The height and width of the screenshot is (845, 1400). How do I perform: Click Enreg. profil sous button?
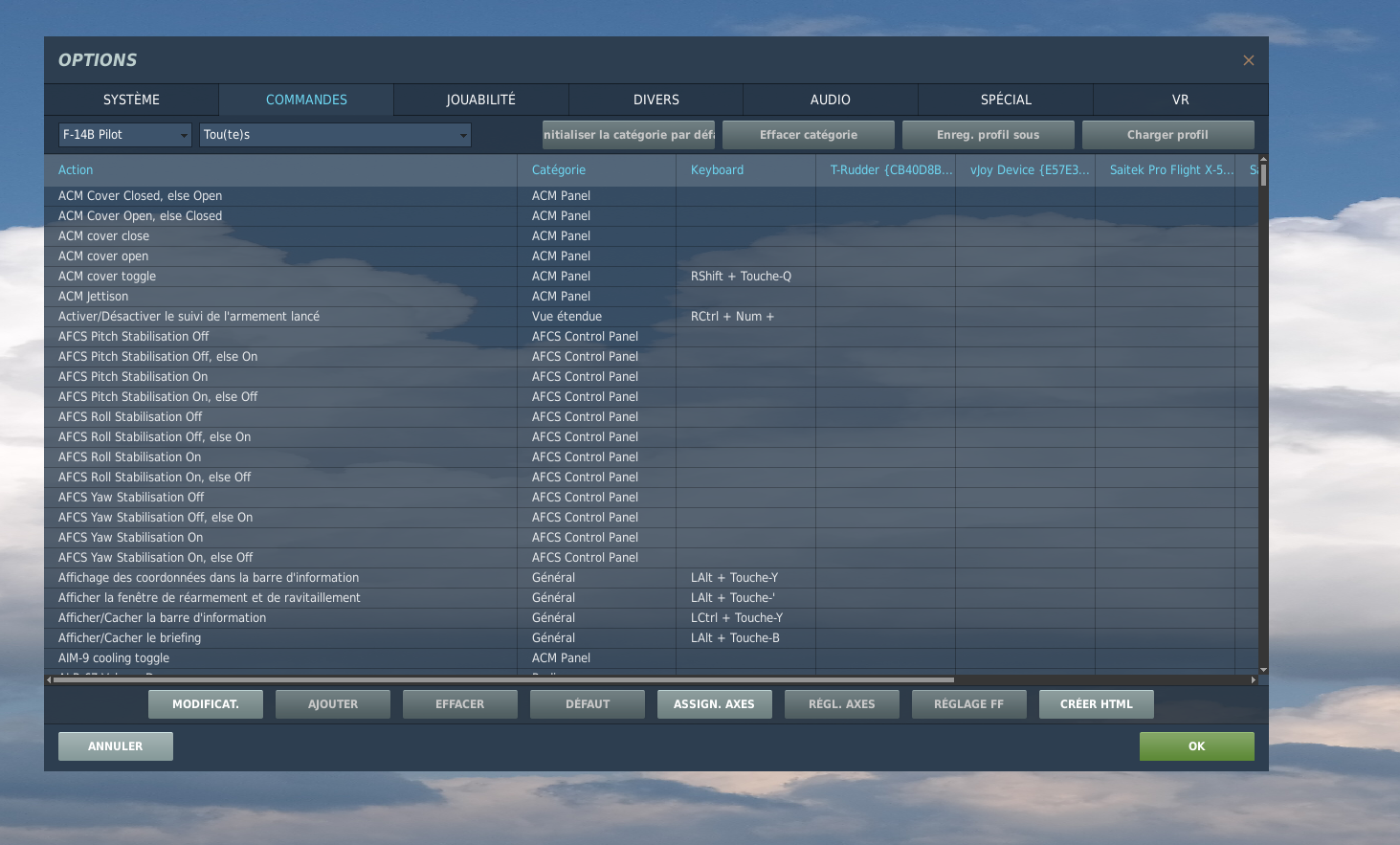[x=988, y=135]
